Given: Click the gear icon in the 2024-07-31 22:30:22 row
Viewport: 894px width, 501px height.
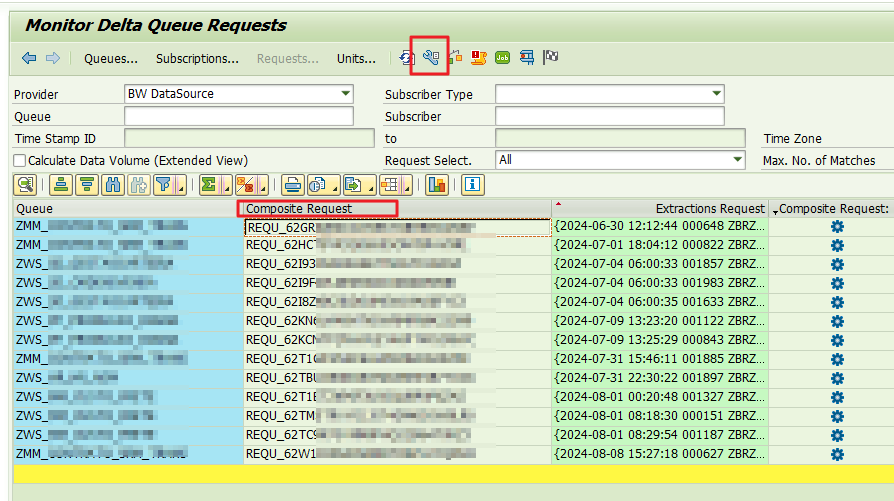Looking at the screenshot, I should click(837, 378).
